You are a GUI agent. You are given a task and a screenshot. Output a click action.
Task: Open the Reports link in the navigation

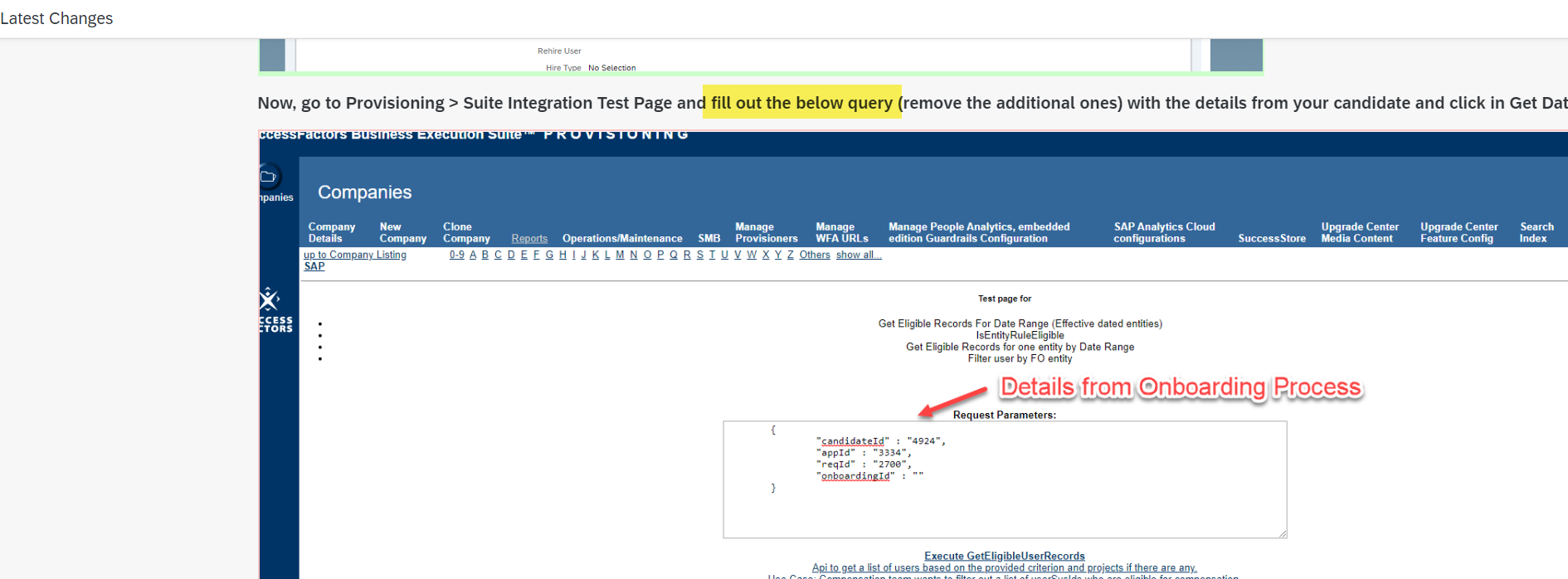tap(529, 238)
